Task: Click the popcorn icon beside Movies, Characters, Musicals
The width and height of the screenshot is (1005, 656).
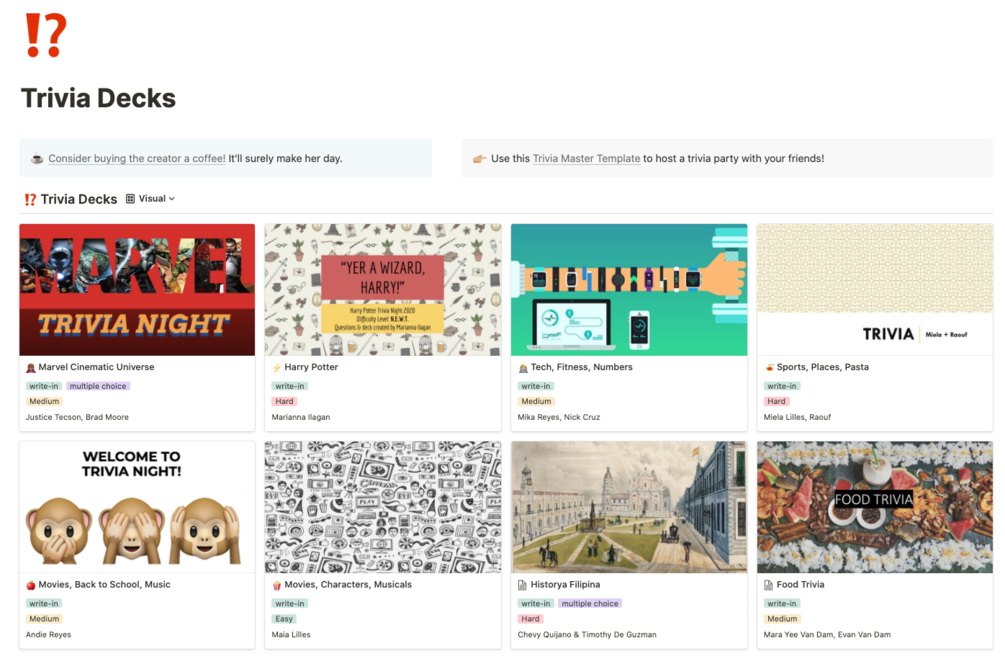Action: coord(276,585)
